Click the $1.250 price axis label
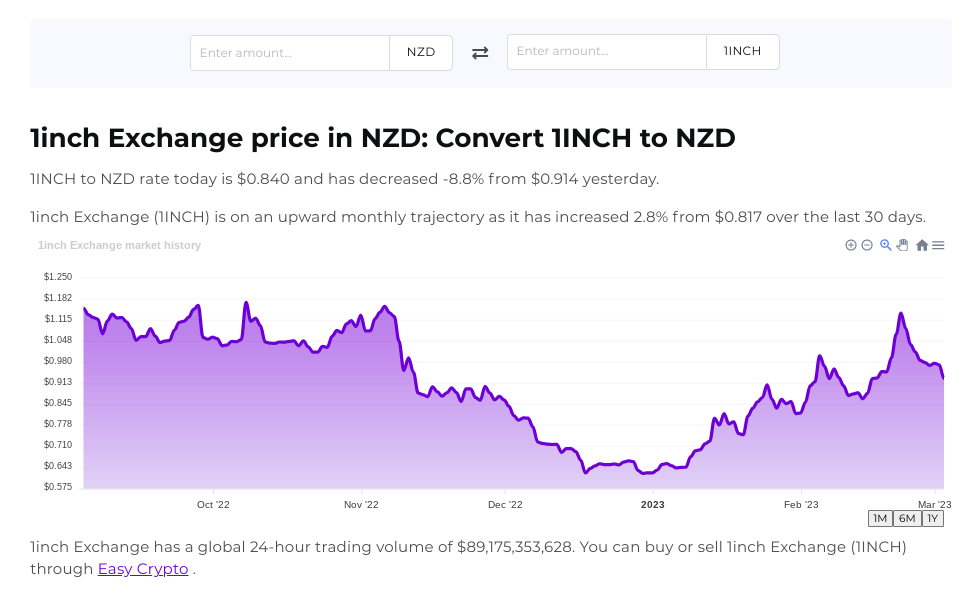Screen dimensions: 980x607 pyautogui.click(x=55, y=276)
